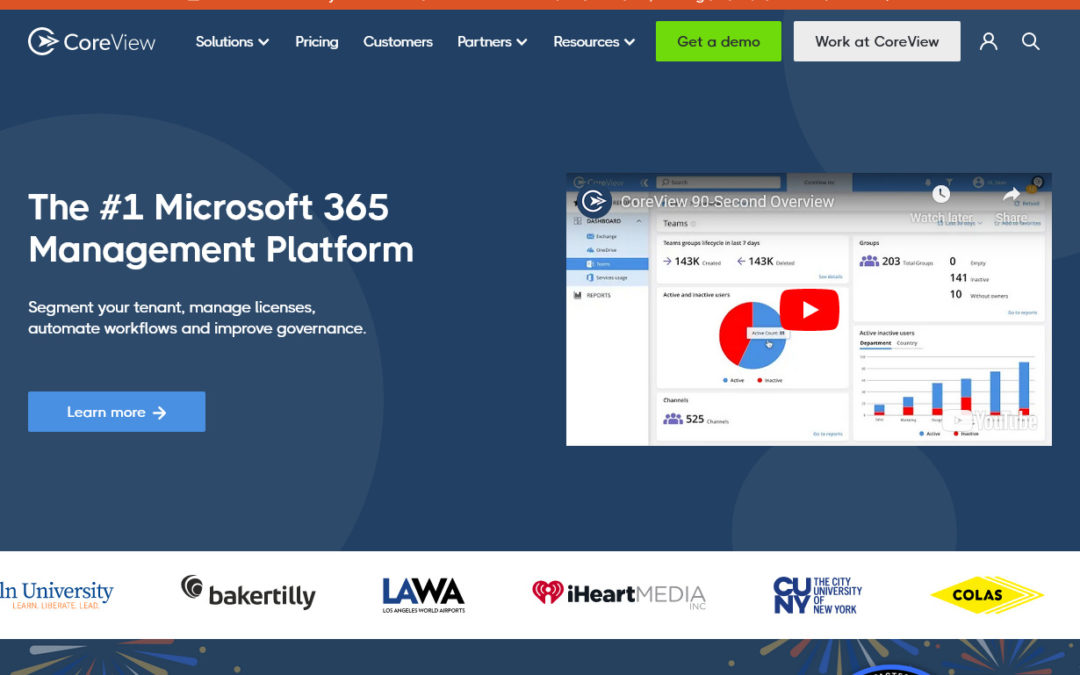
Task: Click the Learn more button
Action: (x=116, y=412)
